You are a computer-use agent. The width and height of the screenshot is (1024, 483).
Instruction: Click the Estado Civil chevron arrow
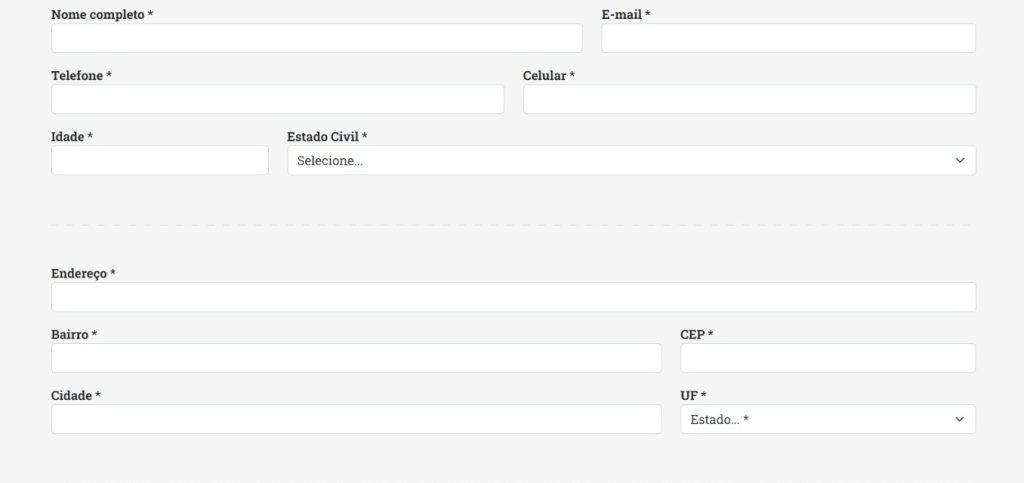[960, 160]
